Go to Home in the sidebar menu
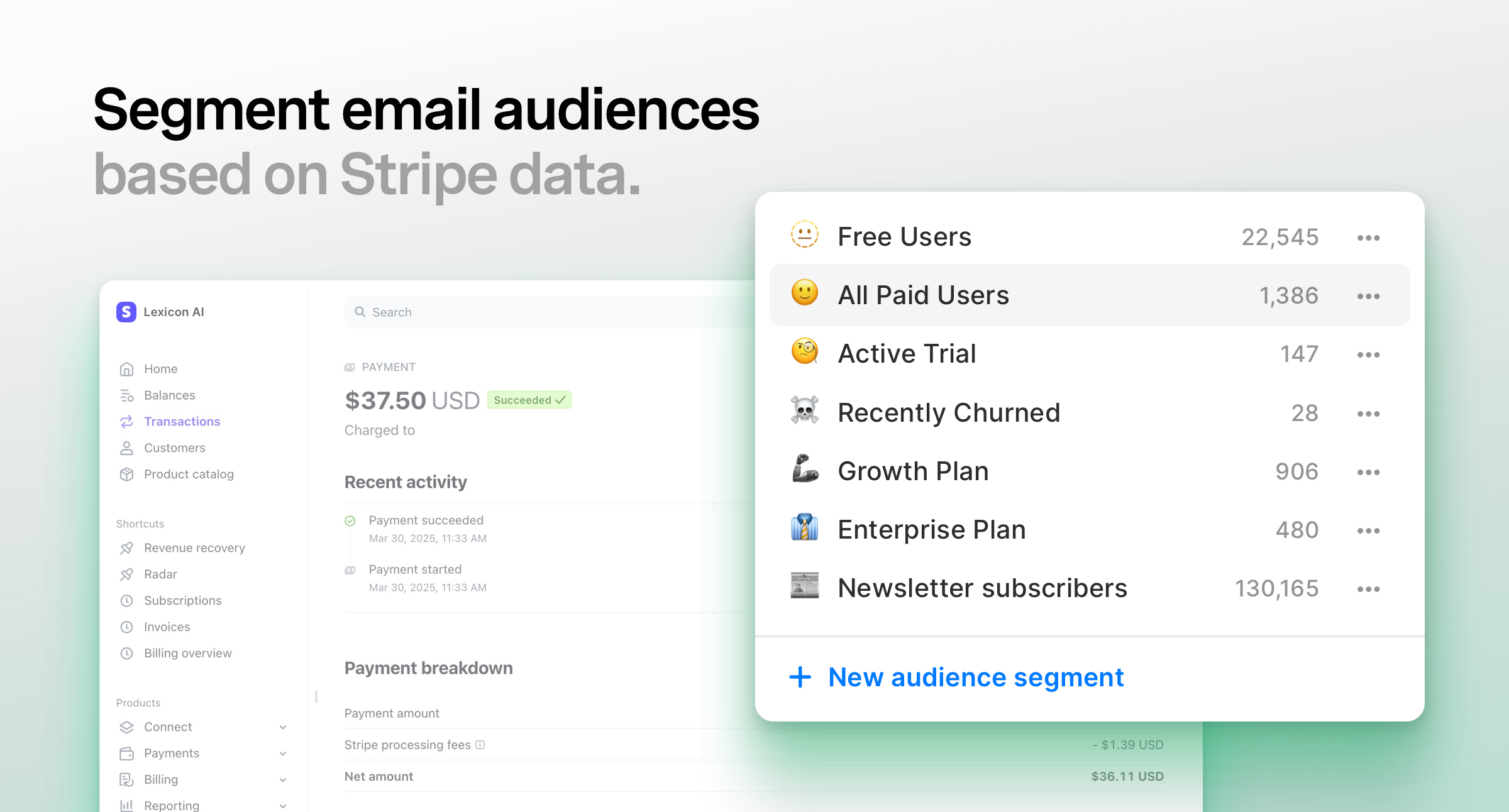 click(161, 368)
